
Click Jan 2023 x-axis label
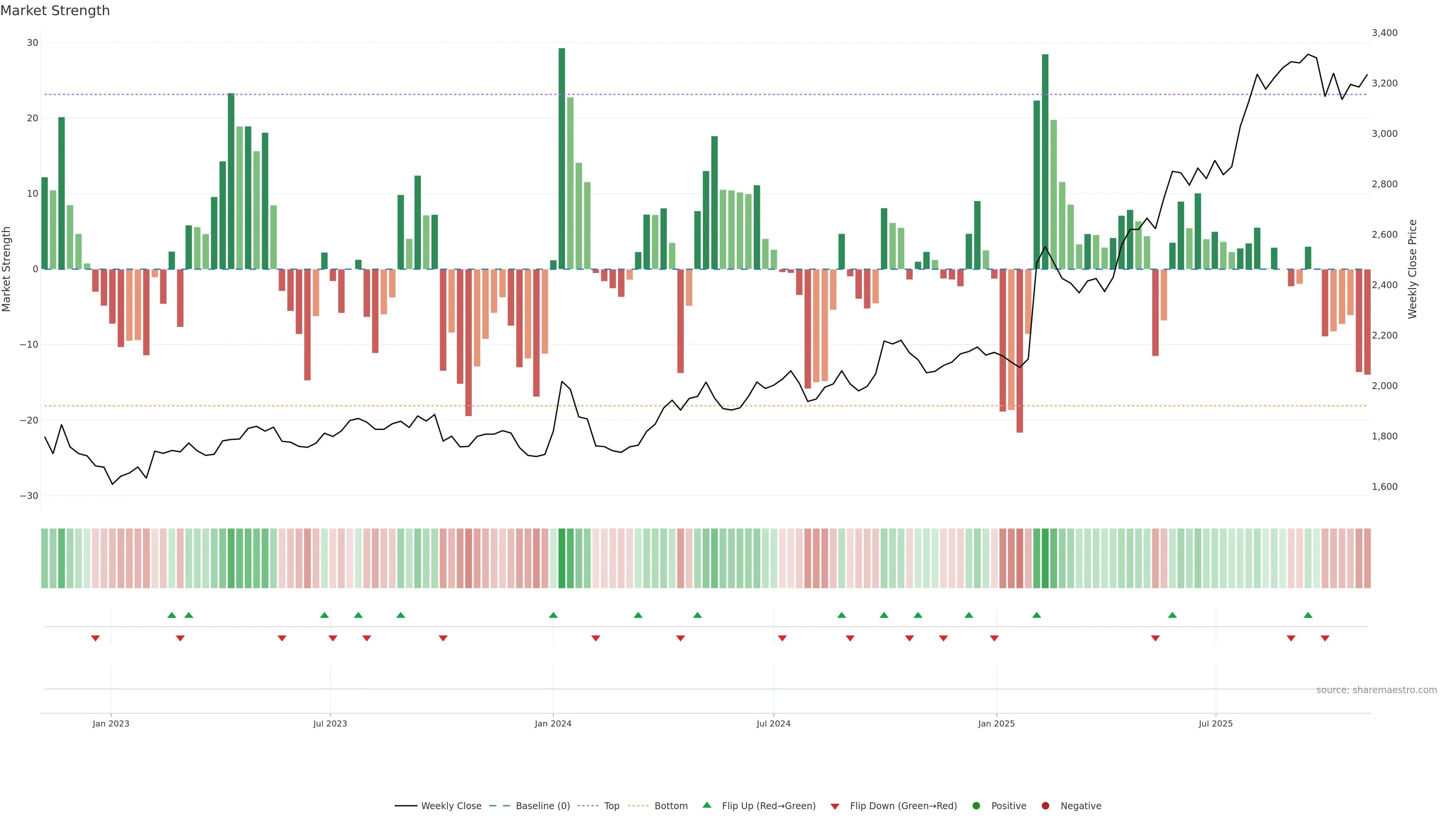[x=111, y=723]
